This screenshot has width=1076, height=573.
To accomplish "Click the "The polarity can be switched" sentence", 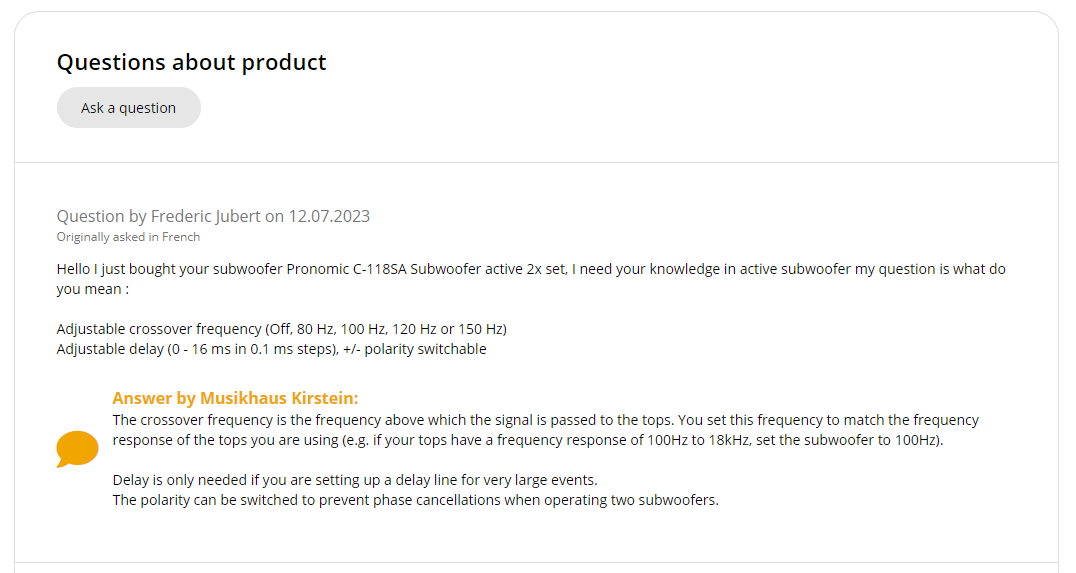I will click(415, 500).
